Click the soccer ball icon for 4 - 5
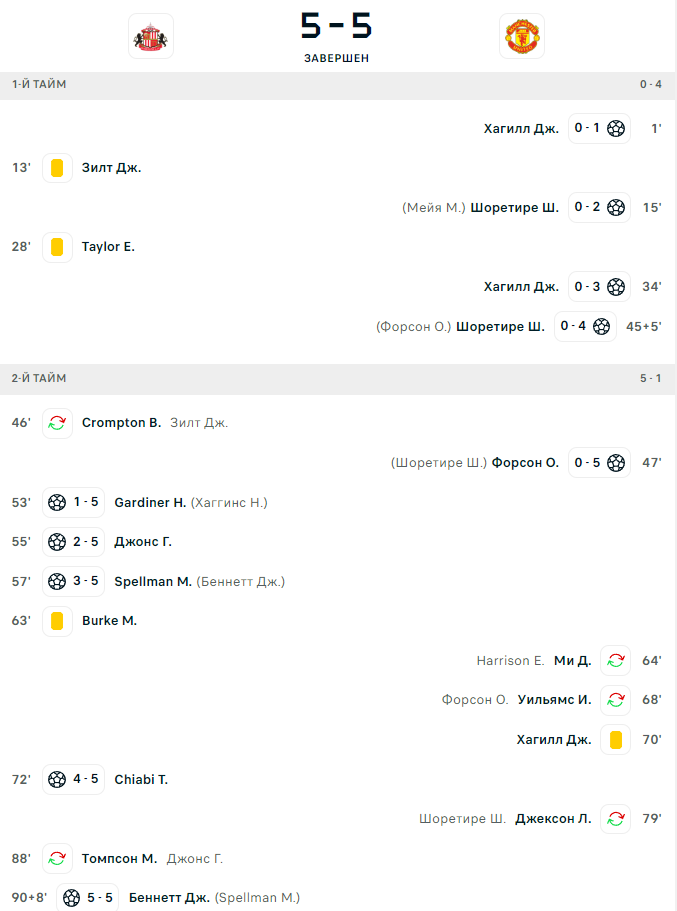677x911 pixels. 57,780
